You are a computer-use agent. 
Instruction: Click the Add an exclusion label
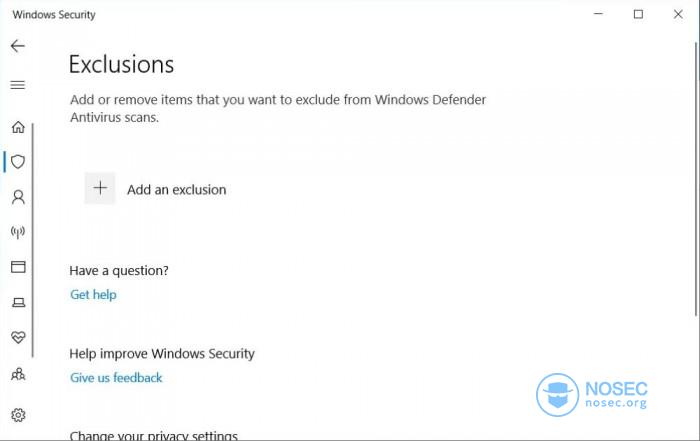[176, 190]
